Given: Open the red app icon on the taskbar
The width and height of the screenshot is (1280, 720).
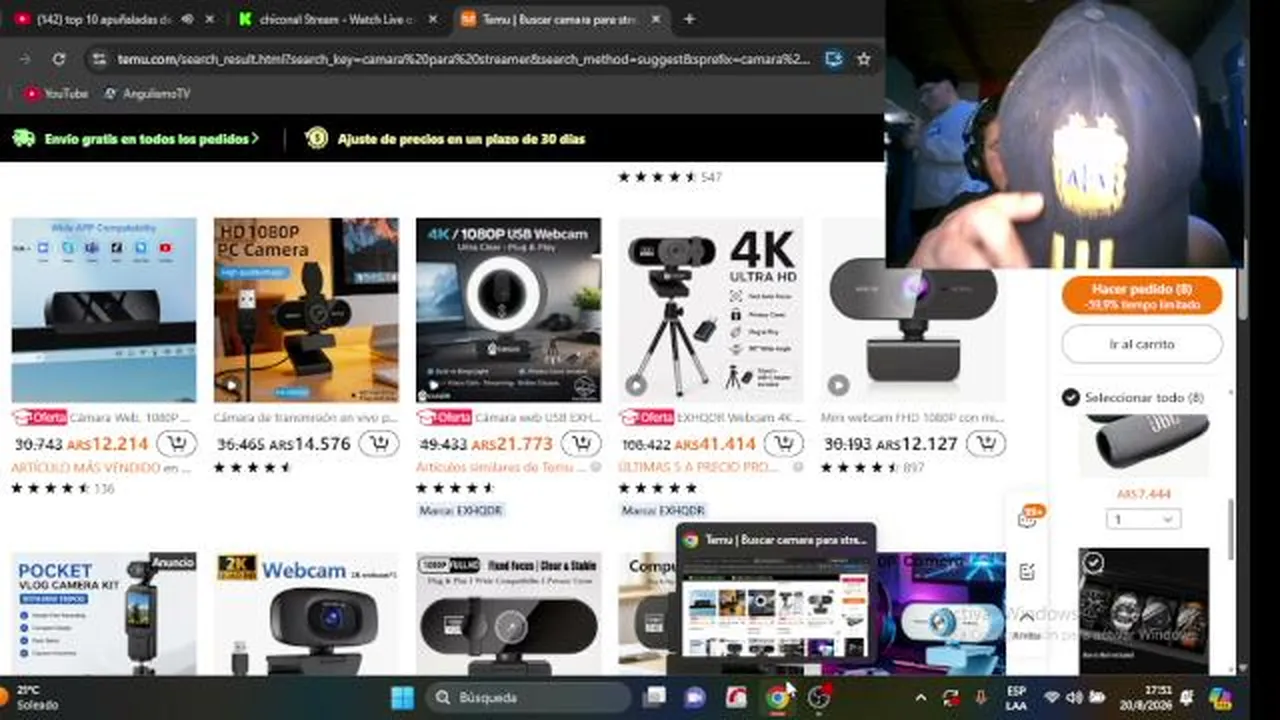Looking at the screenshot, I should pos(736,697).
